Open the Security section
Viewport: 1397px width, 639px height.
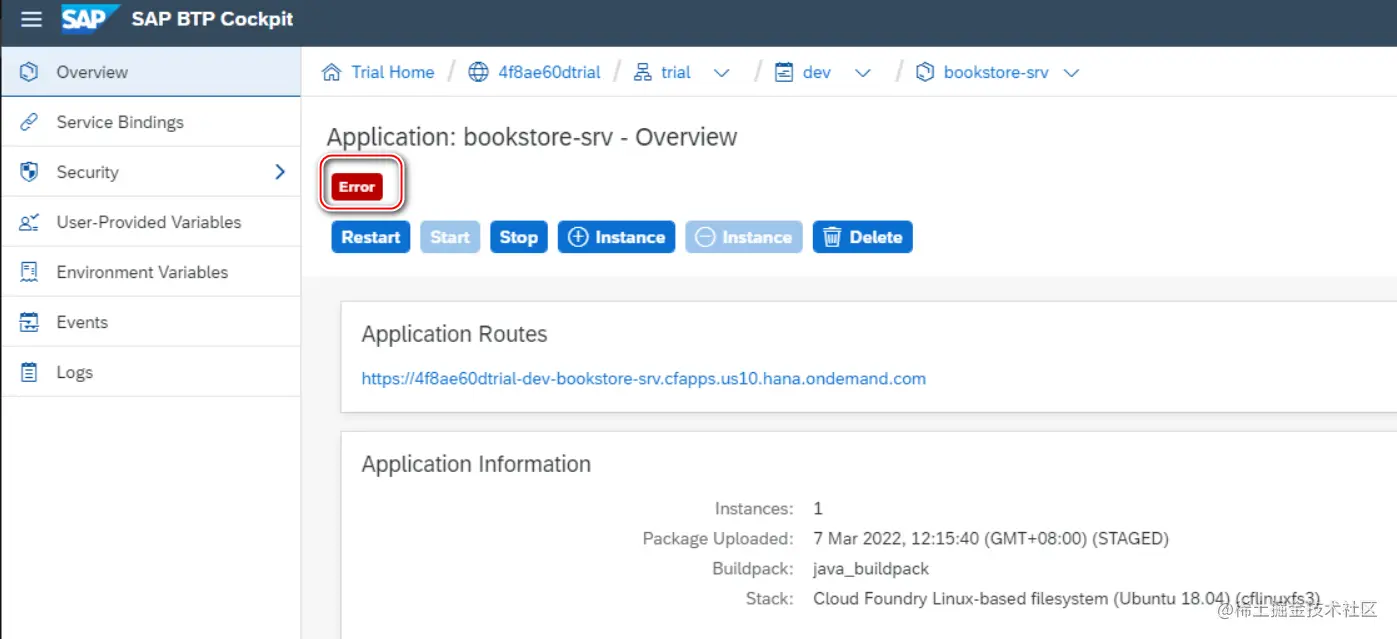[x=150, y=172]
